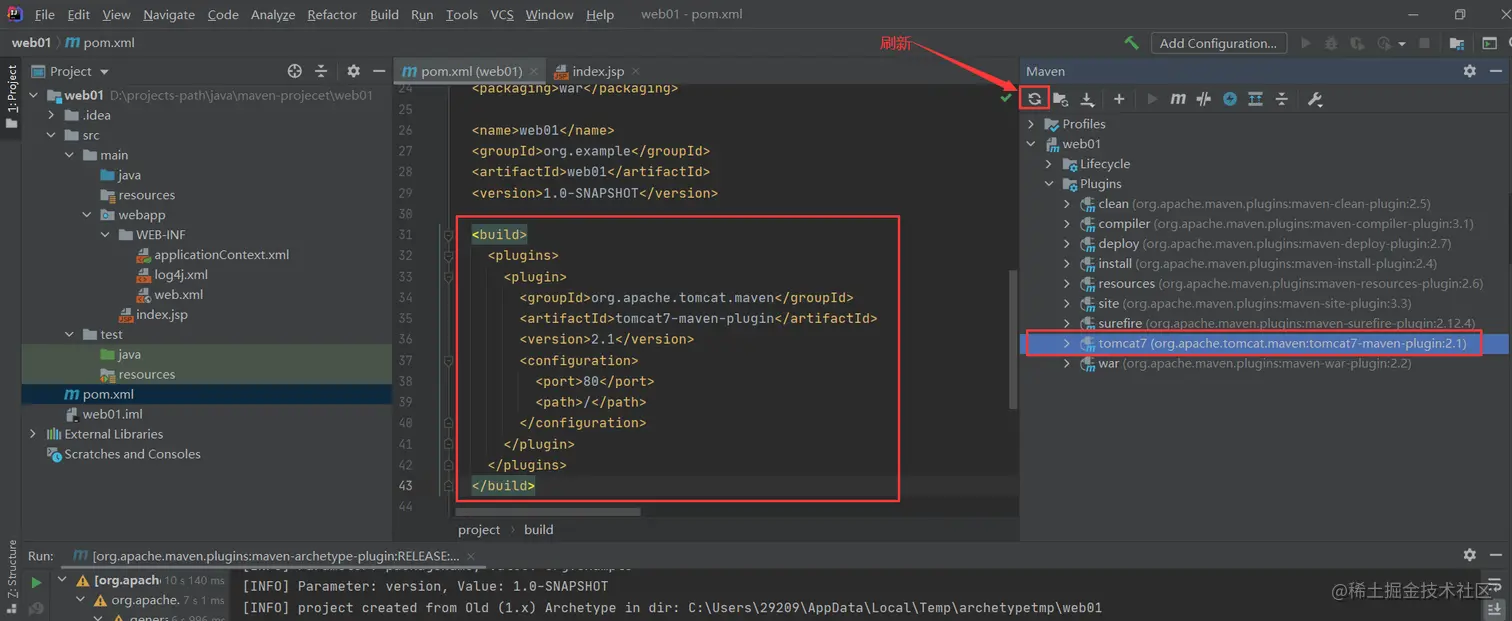
Task: Click the Run Anything icon in toolbar
Action: tap(1489, 43)
